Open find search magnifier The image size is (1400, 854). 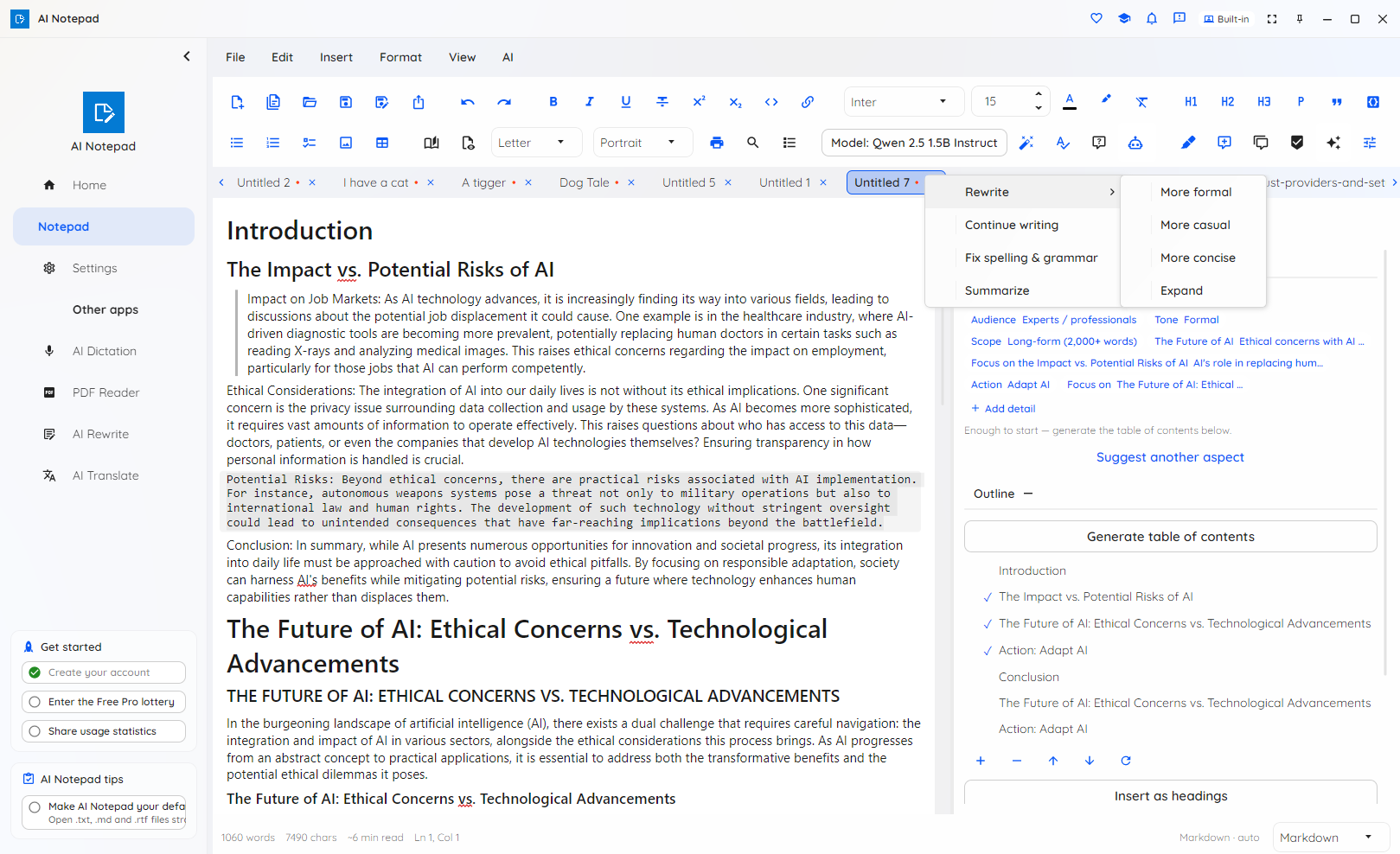pos(753,143)
